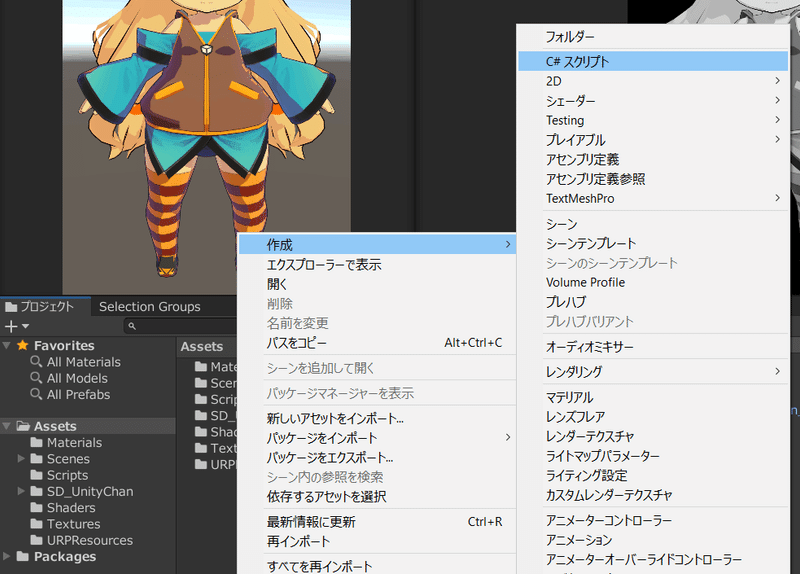Select the All Materials saved search

pyautogui.click(x=84, y=362)
